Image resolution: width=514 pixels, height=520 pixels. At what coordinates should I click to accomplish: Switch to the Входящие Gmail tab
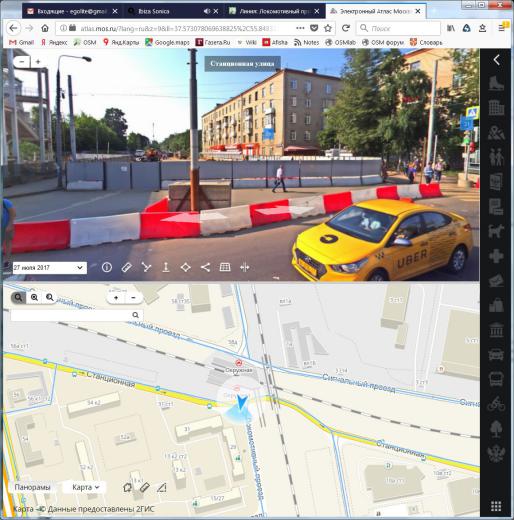[72, 11]
